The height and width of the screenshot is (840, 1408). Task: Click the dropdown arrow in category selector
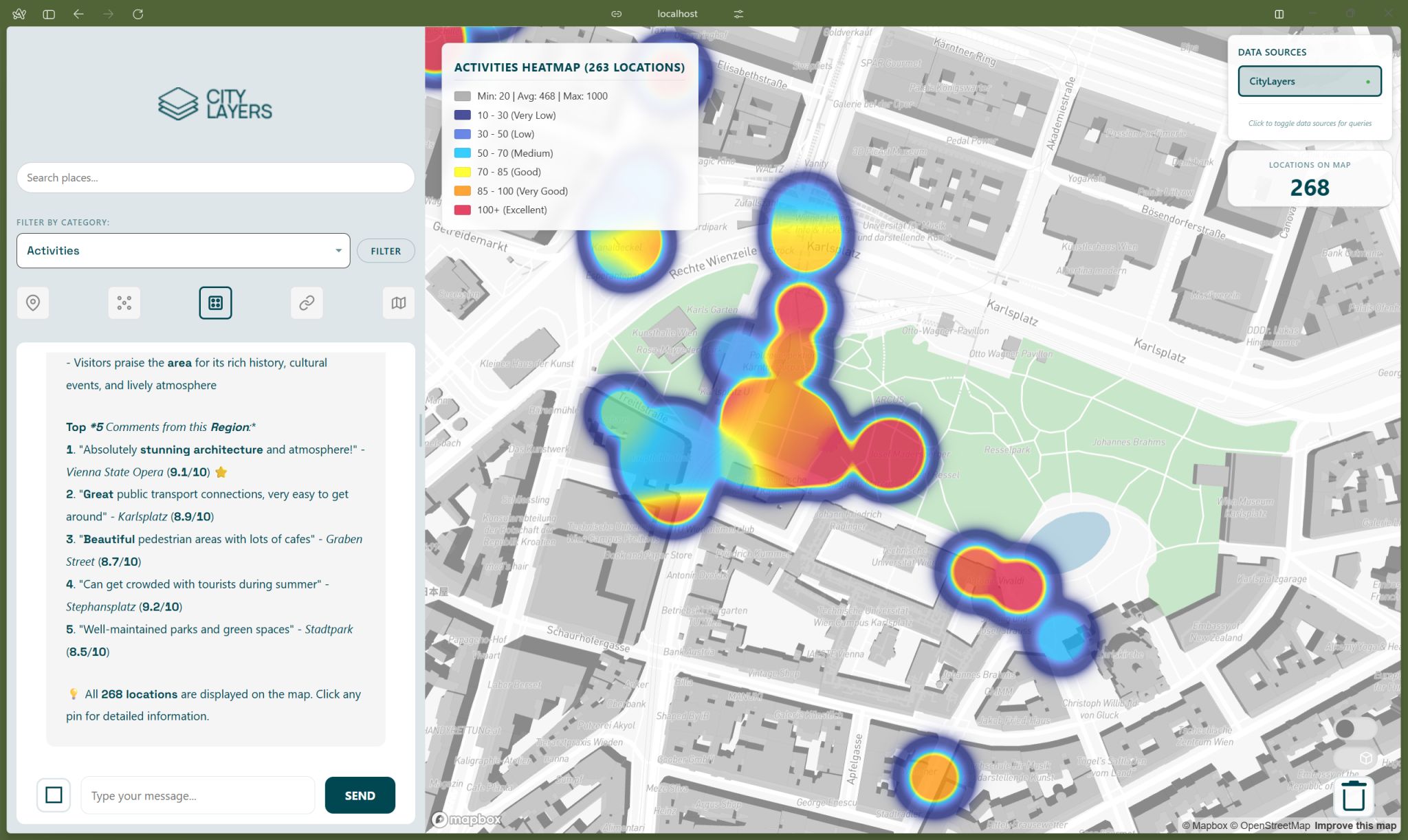338,251
